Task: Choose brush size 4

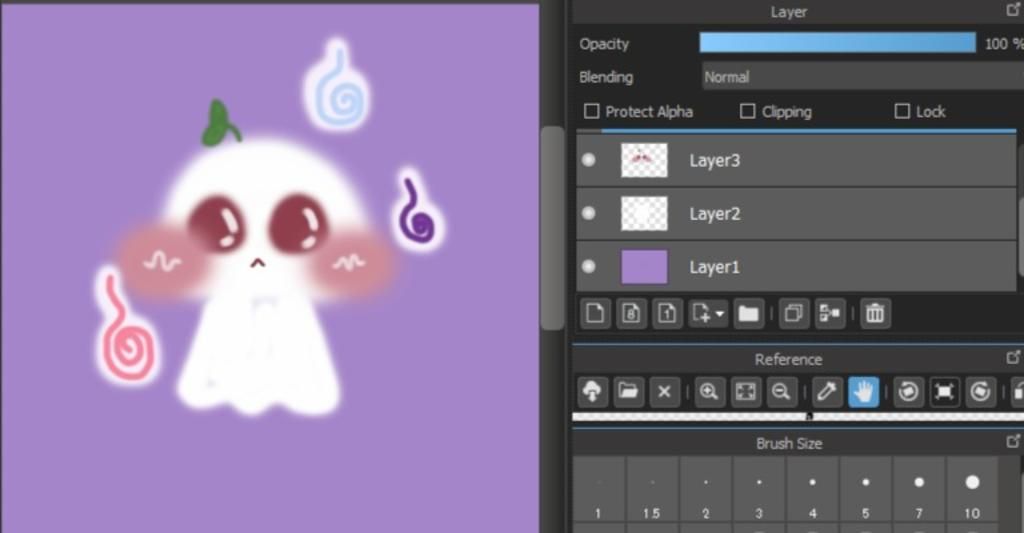Action: click(813, 490)
